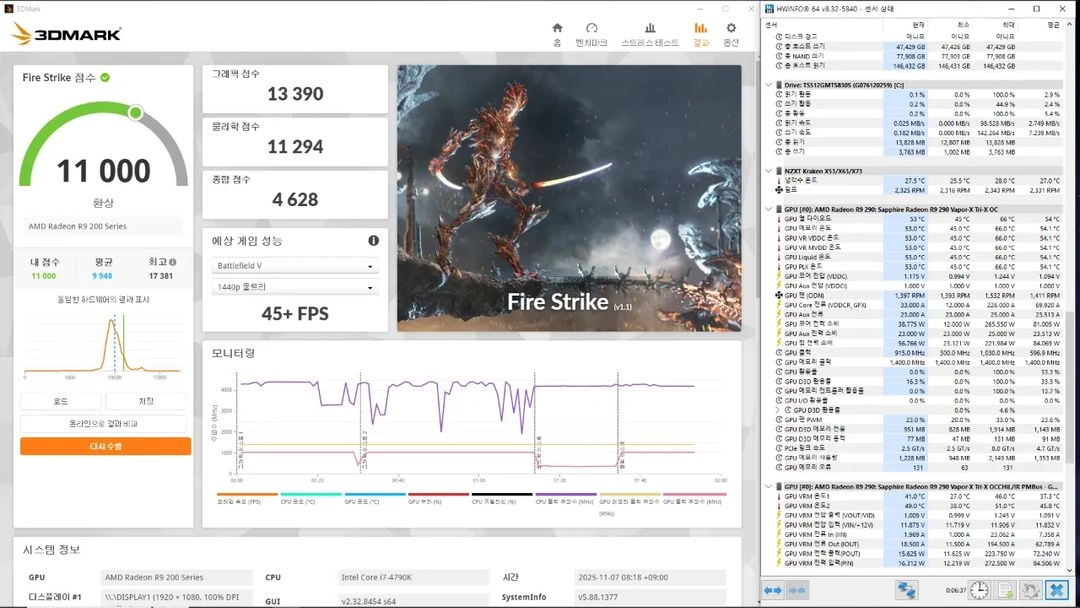This screenshot has width=1080, height=608.
Task: Open the Results (결과) orange bar icon
Action: tap(700, 28)
